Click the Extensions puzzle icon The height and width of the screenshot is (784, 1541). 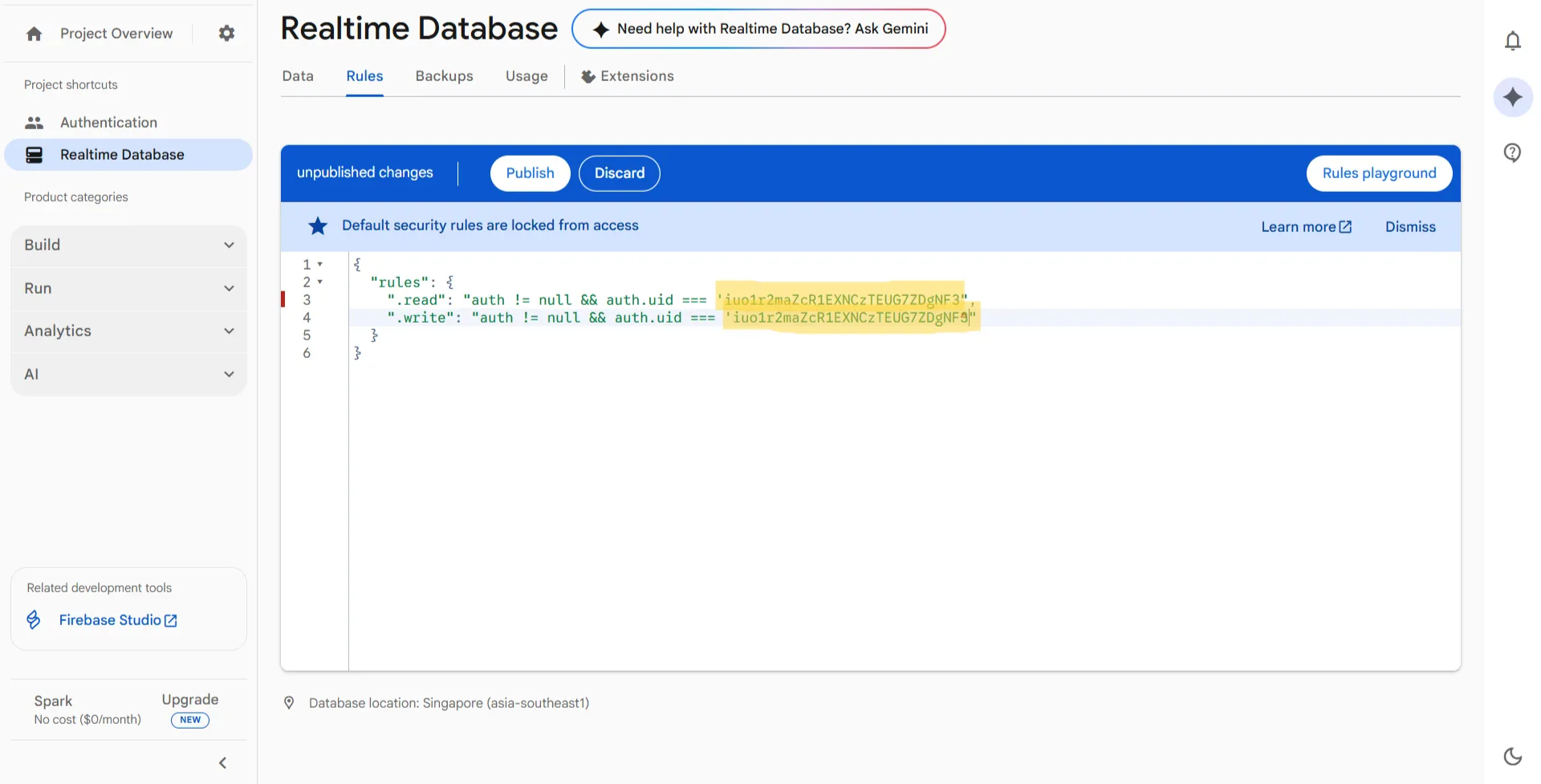[588, 76]
